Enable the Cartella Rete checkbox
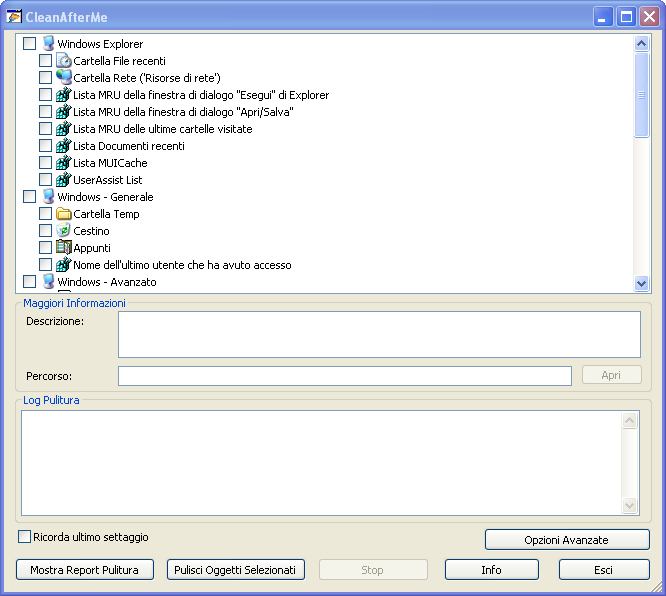Viewport: 666px width, 596px height. coord(45,78)
